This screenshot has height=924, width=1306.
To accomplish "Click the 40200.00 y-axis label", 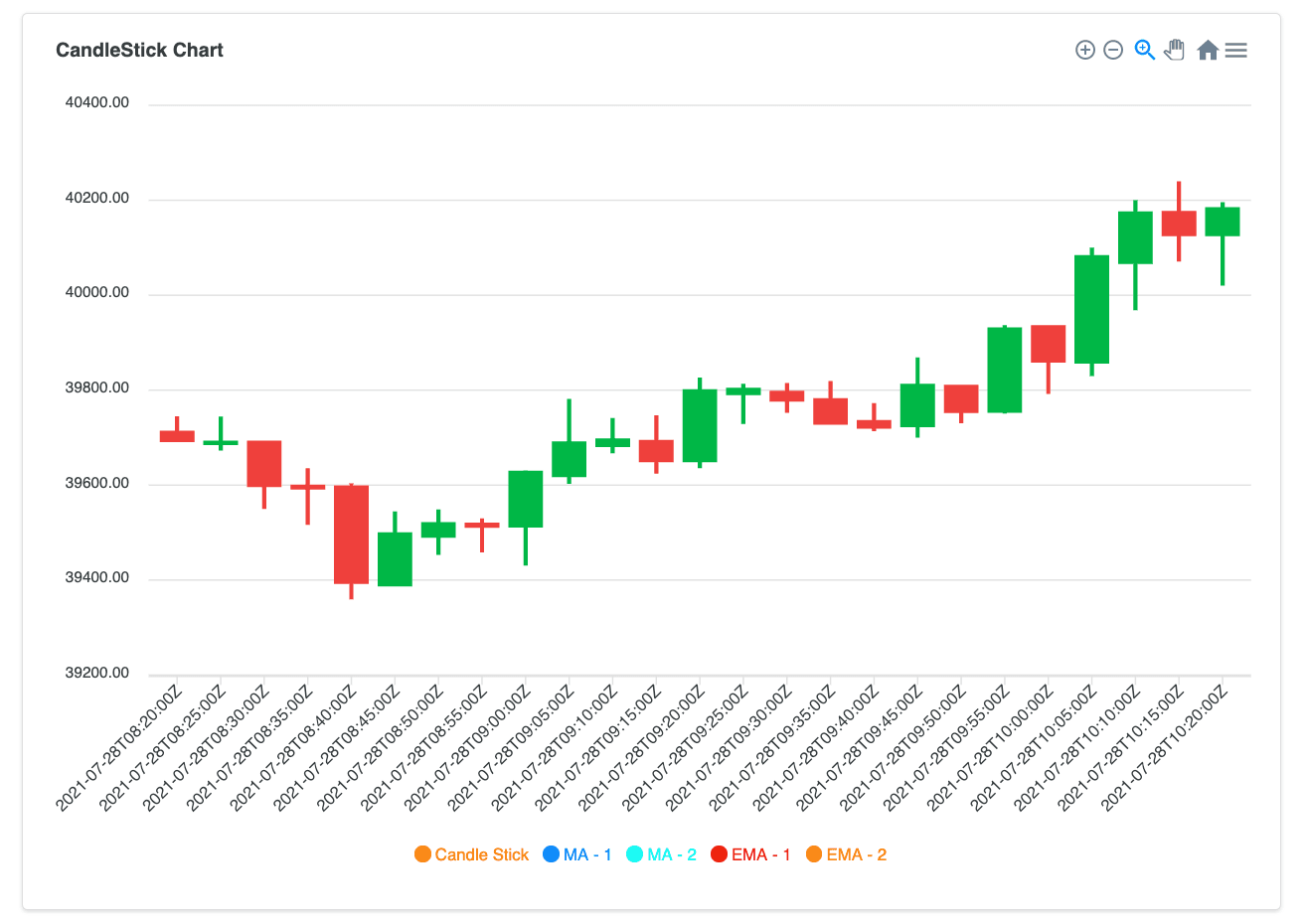I will tap(97, 198).
